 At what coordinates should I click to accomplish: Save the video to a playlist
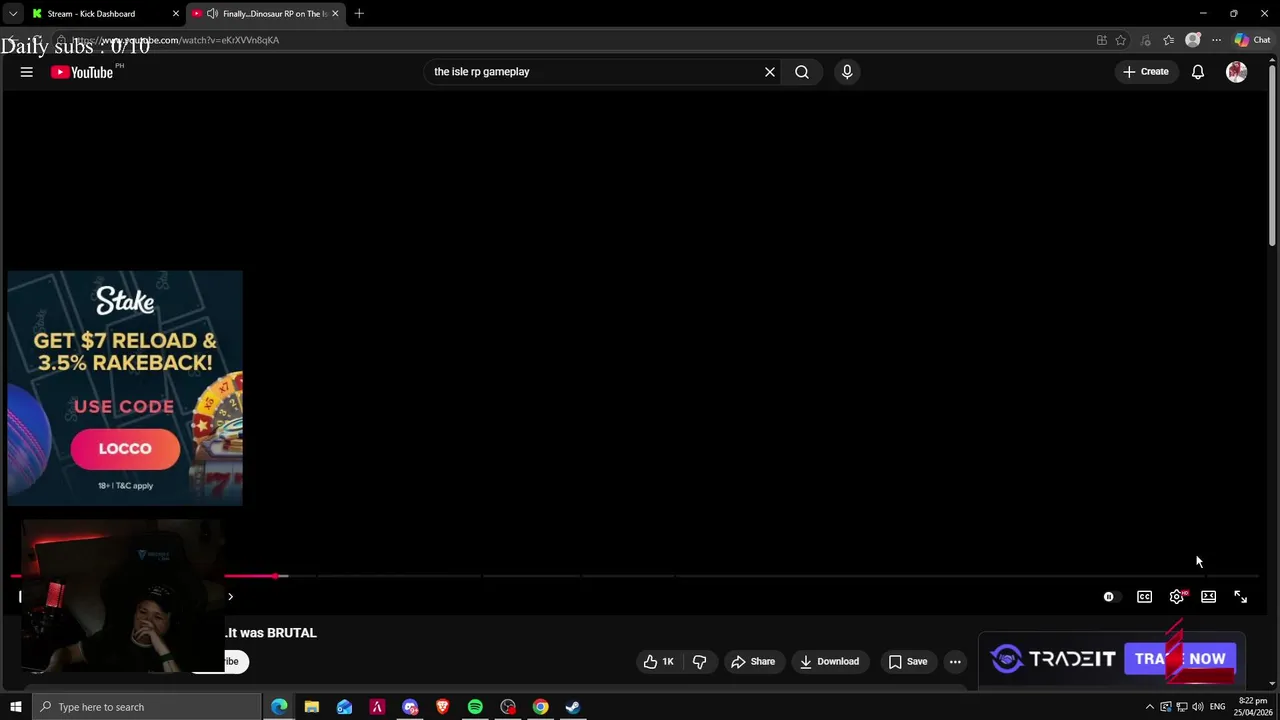[908, 661]
